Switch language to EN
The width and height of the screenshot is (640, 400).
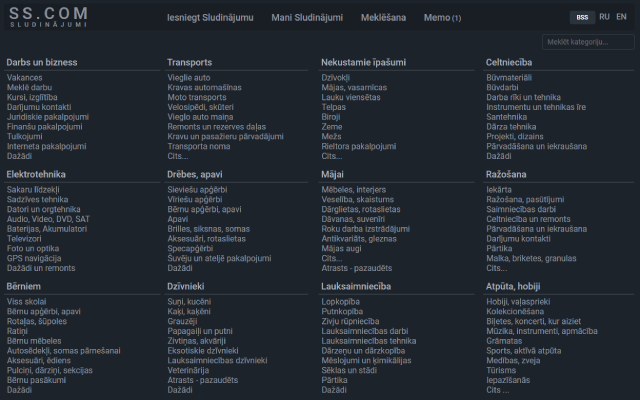click(621, 17)
